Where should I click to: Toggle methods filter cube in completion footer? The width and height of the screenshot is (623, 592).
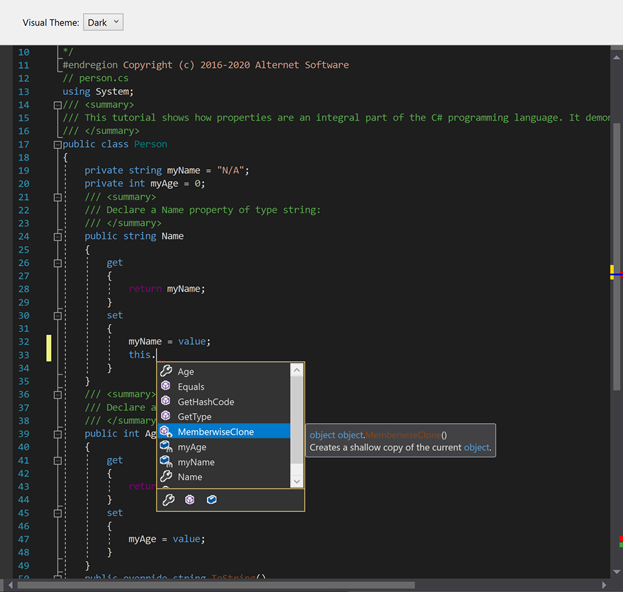190,499
